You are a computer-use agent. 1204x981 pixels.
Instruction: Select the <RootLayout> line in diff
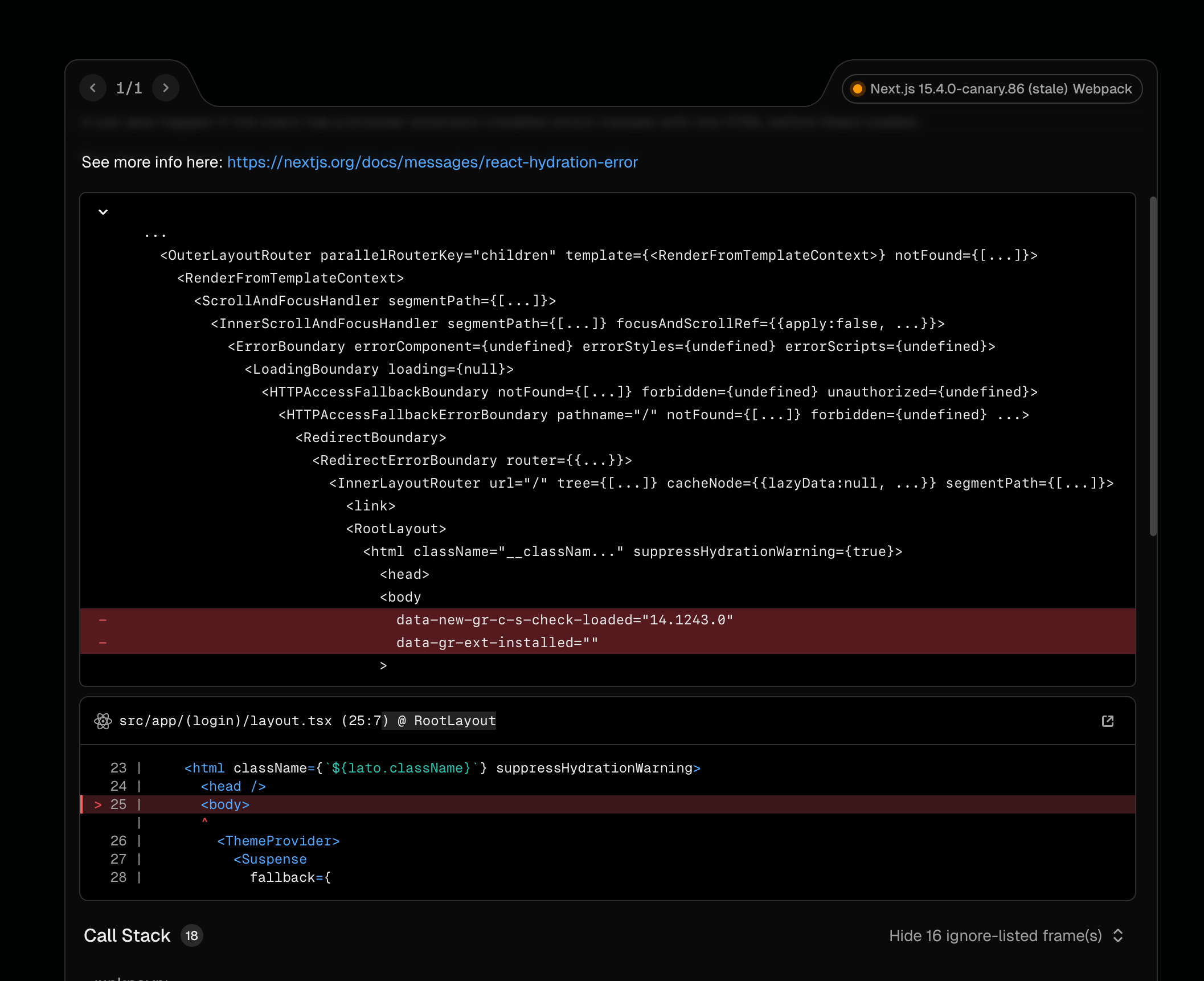[396, 529]
